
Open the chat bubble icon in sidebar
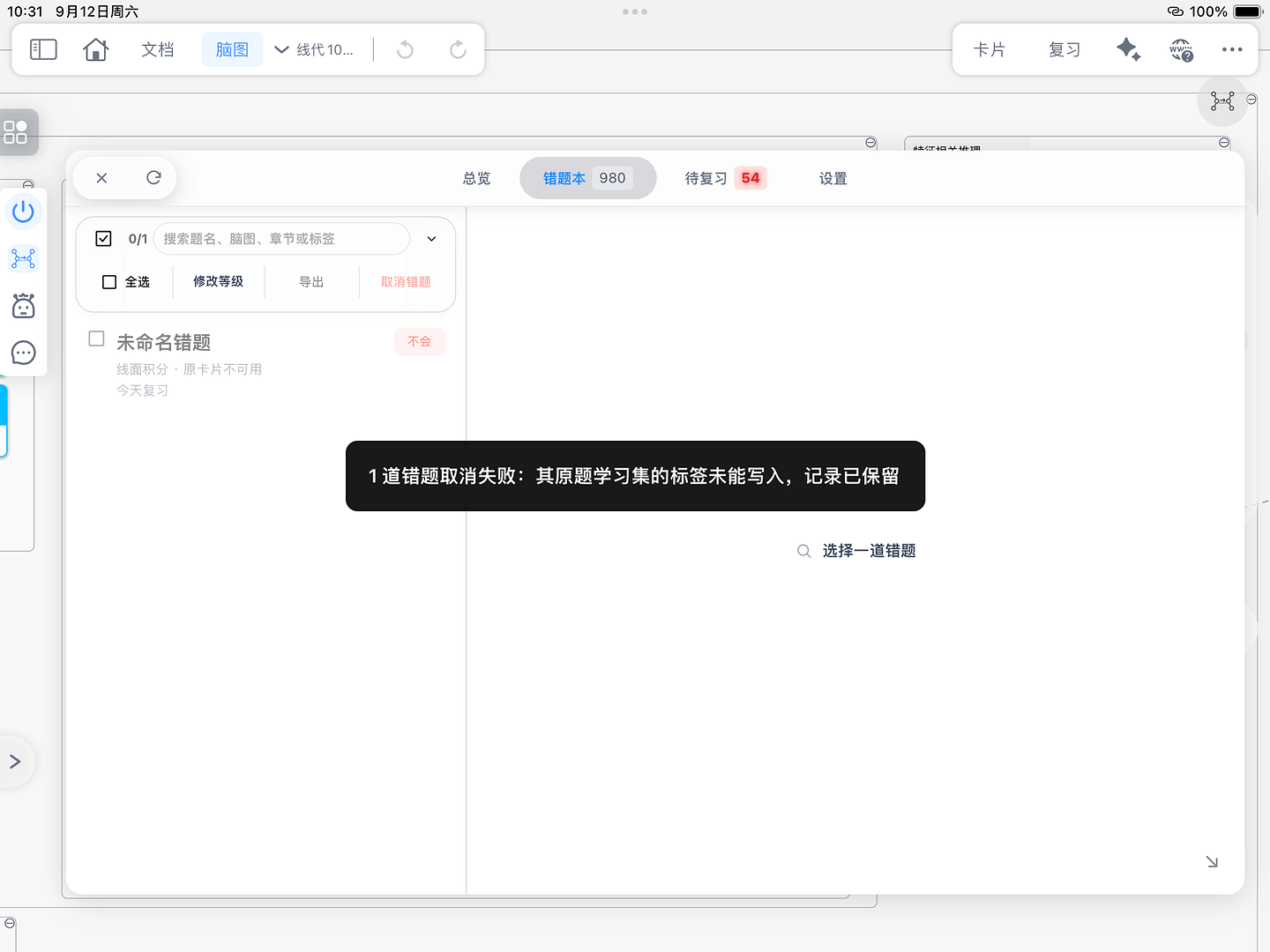point(24,353)
